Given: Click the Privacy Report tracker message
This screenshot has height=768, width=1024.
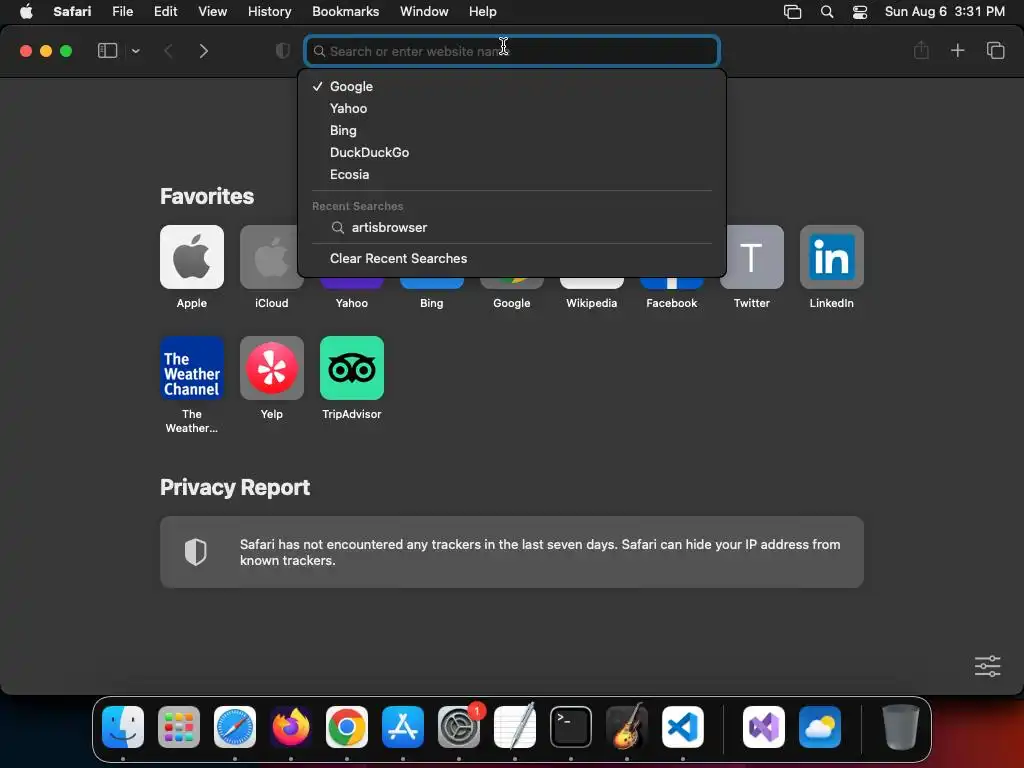Looking at the screenshot, I should pos(540,552).
